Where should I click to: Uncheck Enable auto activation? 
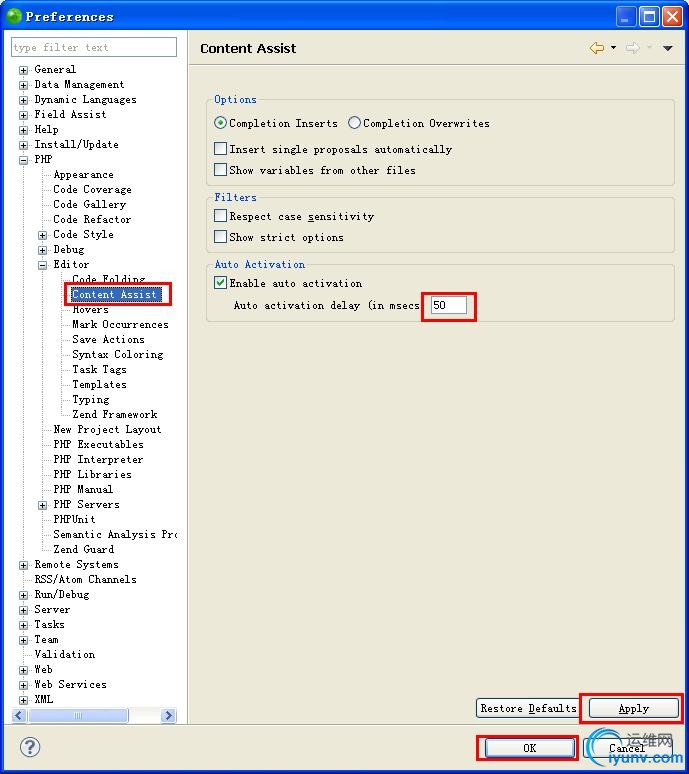pyautogui.click(x=220, y=283)
